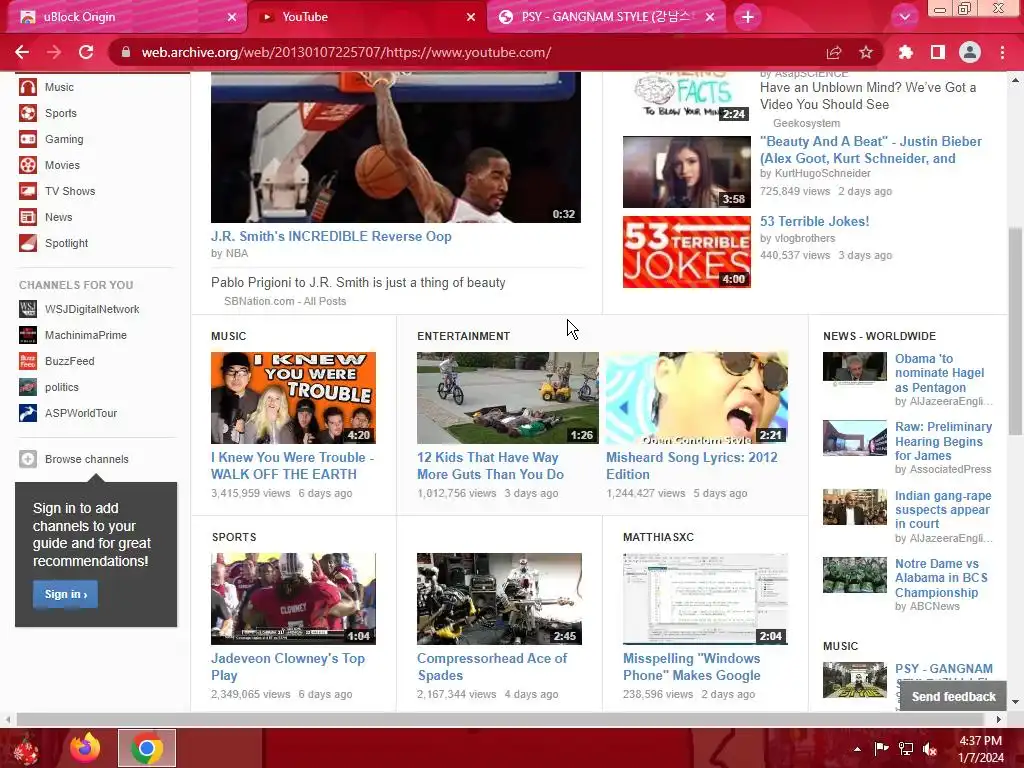Click the share page icon in address bar
The width and height of the screenshot is (1024, 768).
(x=834, y=52)
